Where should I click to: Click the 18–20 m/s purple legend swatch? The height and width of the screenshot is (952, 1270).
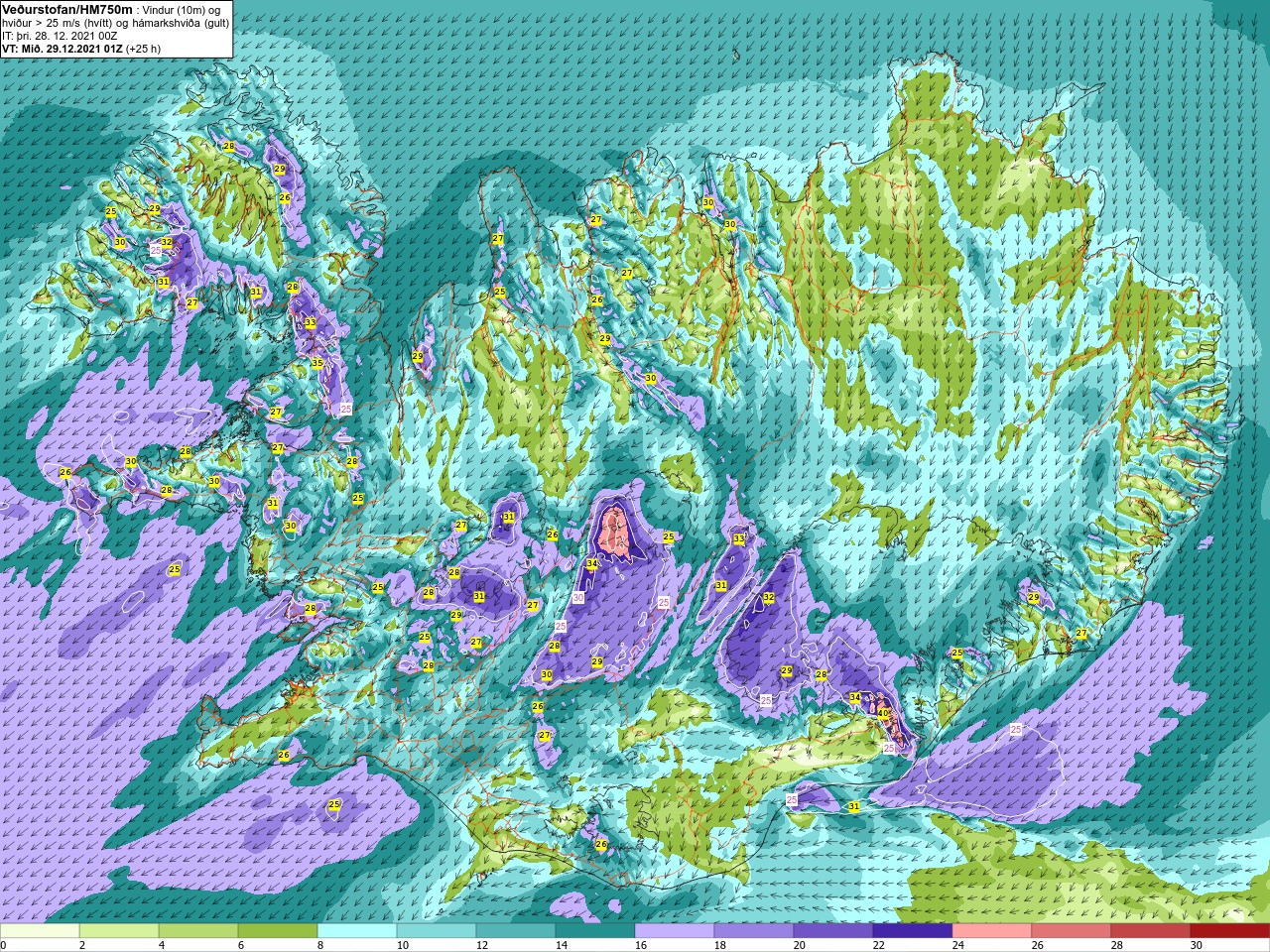(x=754, y=931)
